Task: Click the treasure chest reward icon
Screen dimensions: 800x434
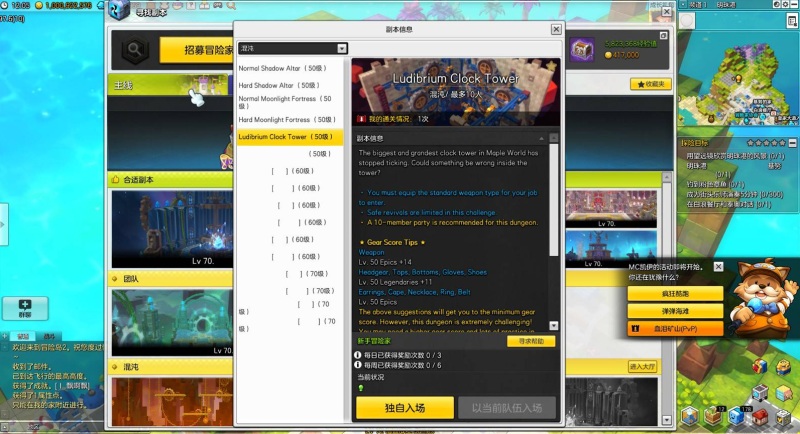Action: [582, 50]
